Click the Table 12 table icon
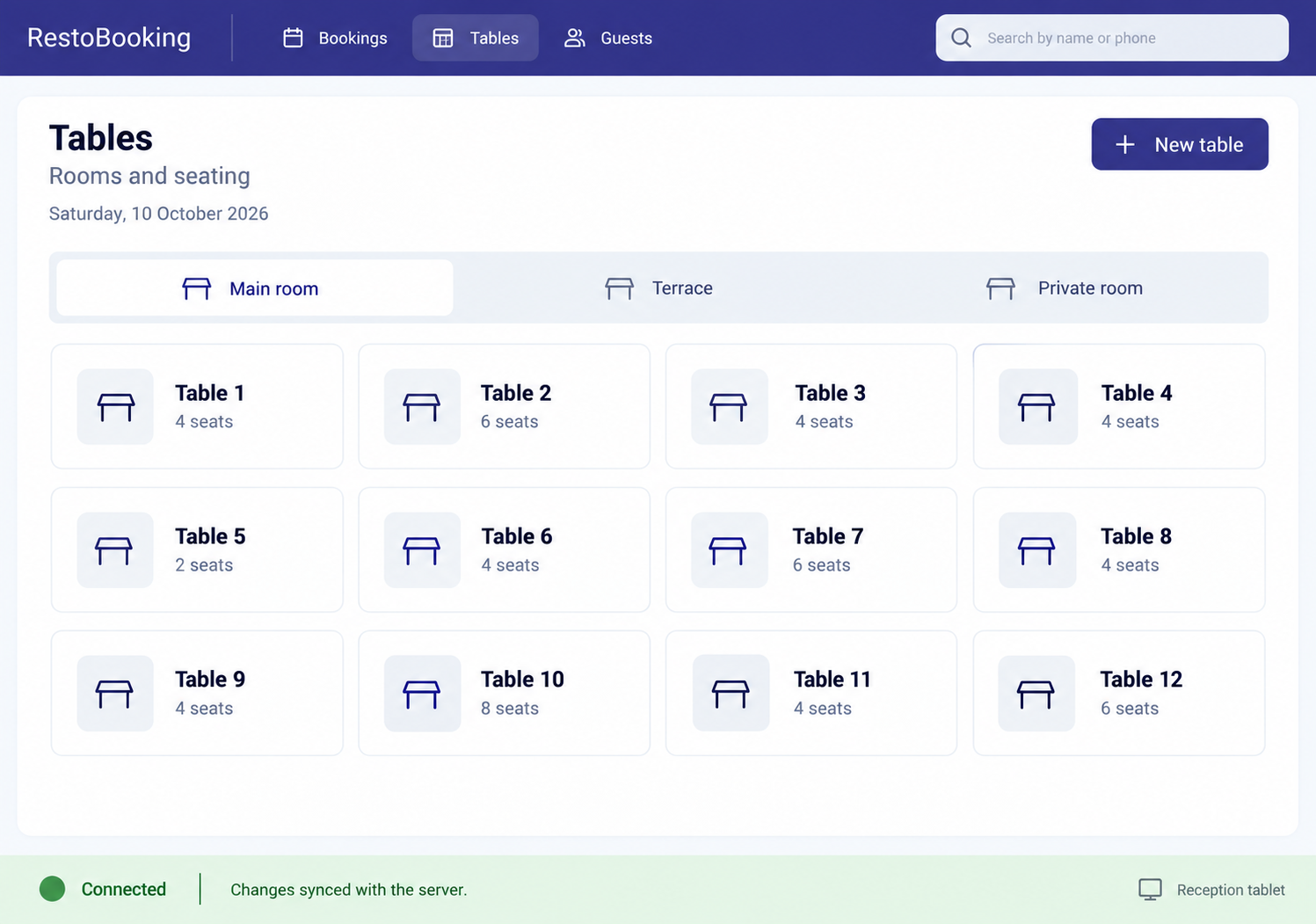This screenshot has width=1316, height=924. click(x=1036, y=694)
